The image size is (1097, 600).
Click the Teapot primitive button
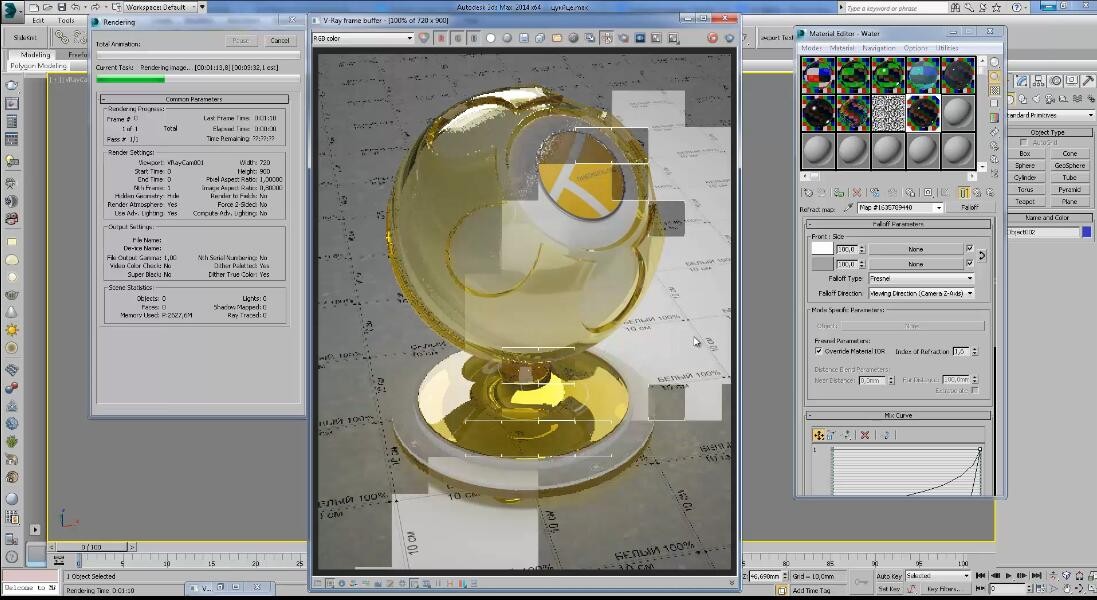pyautogui.click(x=1025, y=201)
